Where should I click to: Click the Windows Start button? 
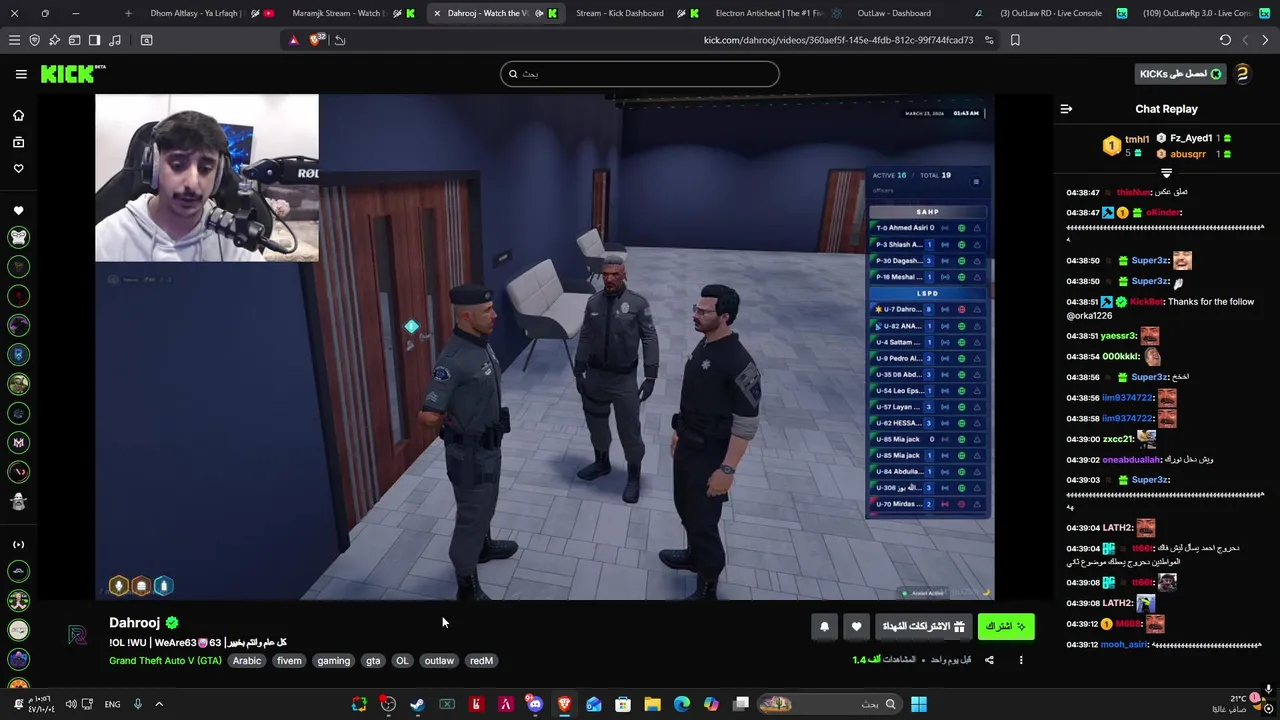[x=918, y=704]
